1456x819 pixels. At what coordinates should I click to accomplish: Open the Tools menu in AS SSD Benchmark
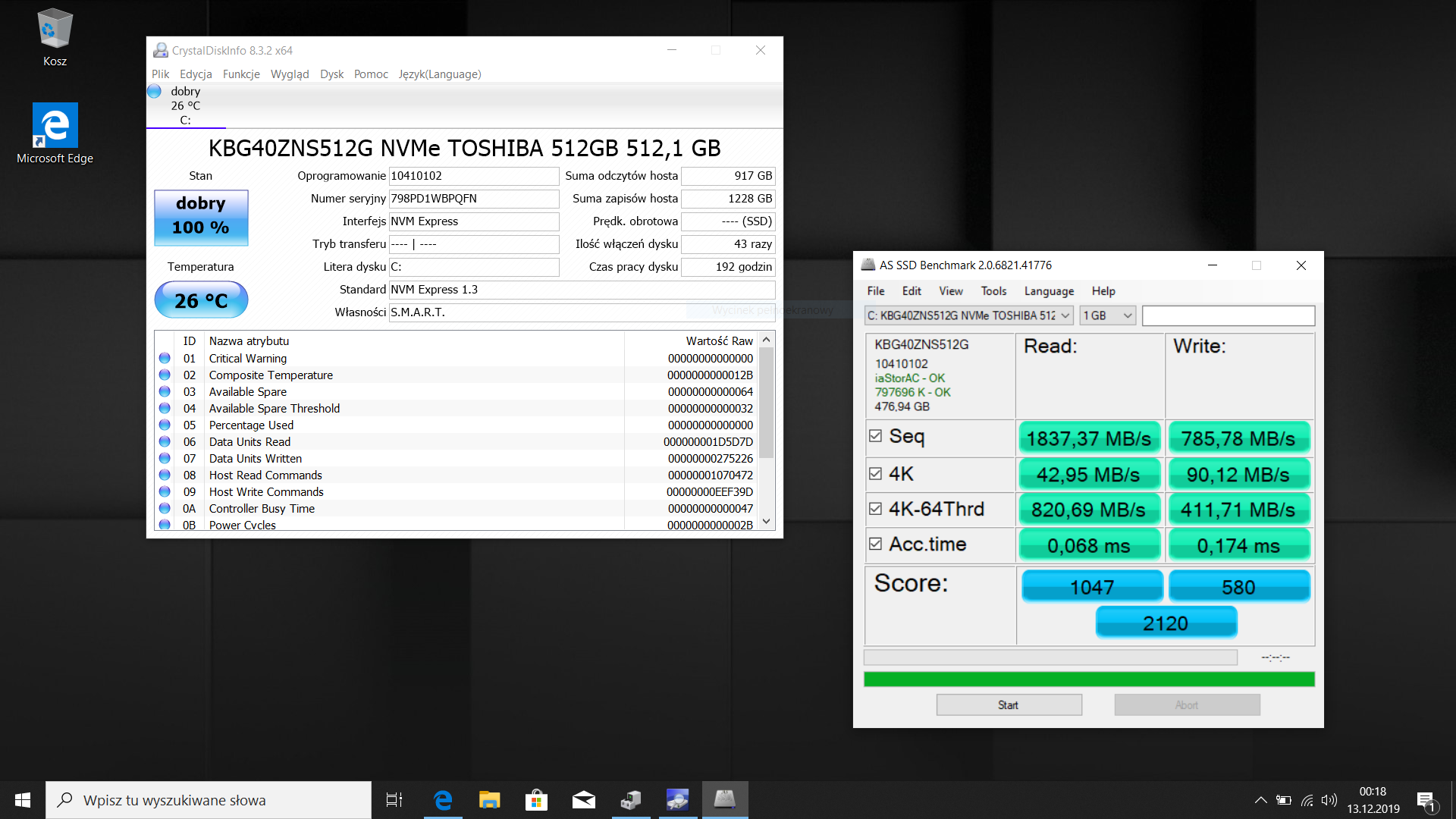[x=993, y=291]
